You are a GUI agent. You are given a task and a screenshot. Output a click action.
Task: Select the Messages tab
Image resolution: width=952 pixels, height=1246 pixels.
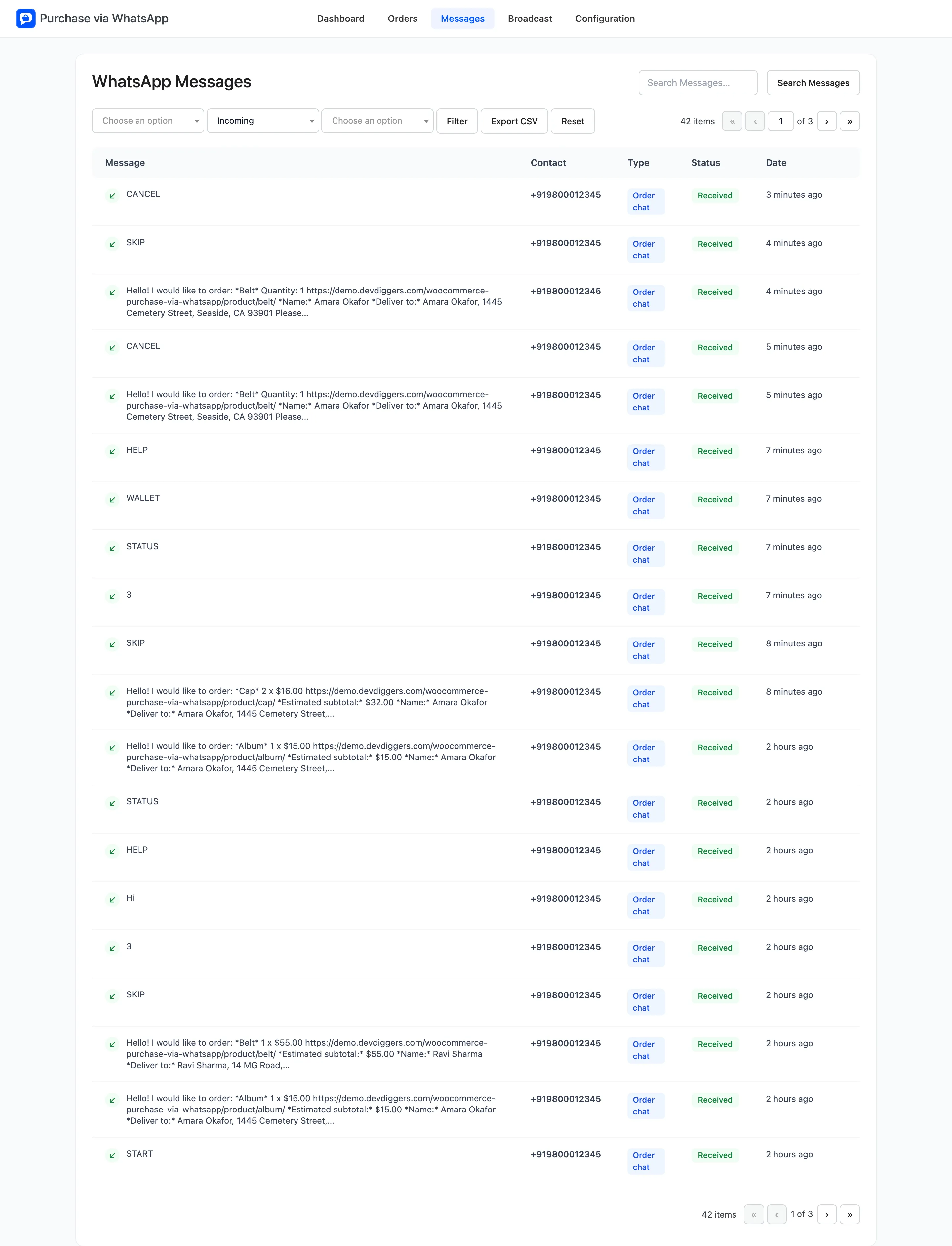click(x=462, y=19)
